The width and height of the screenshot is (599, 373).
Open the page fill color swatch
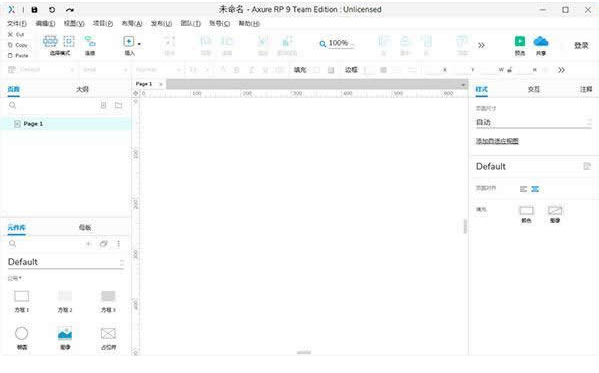pos(526,210)
